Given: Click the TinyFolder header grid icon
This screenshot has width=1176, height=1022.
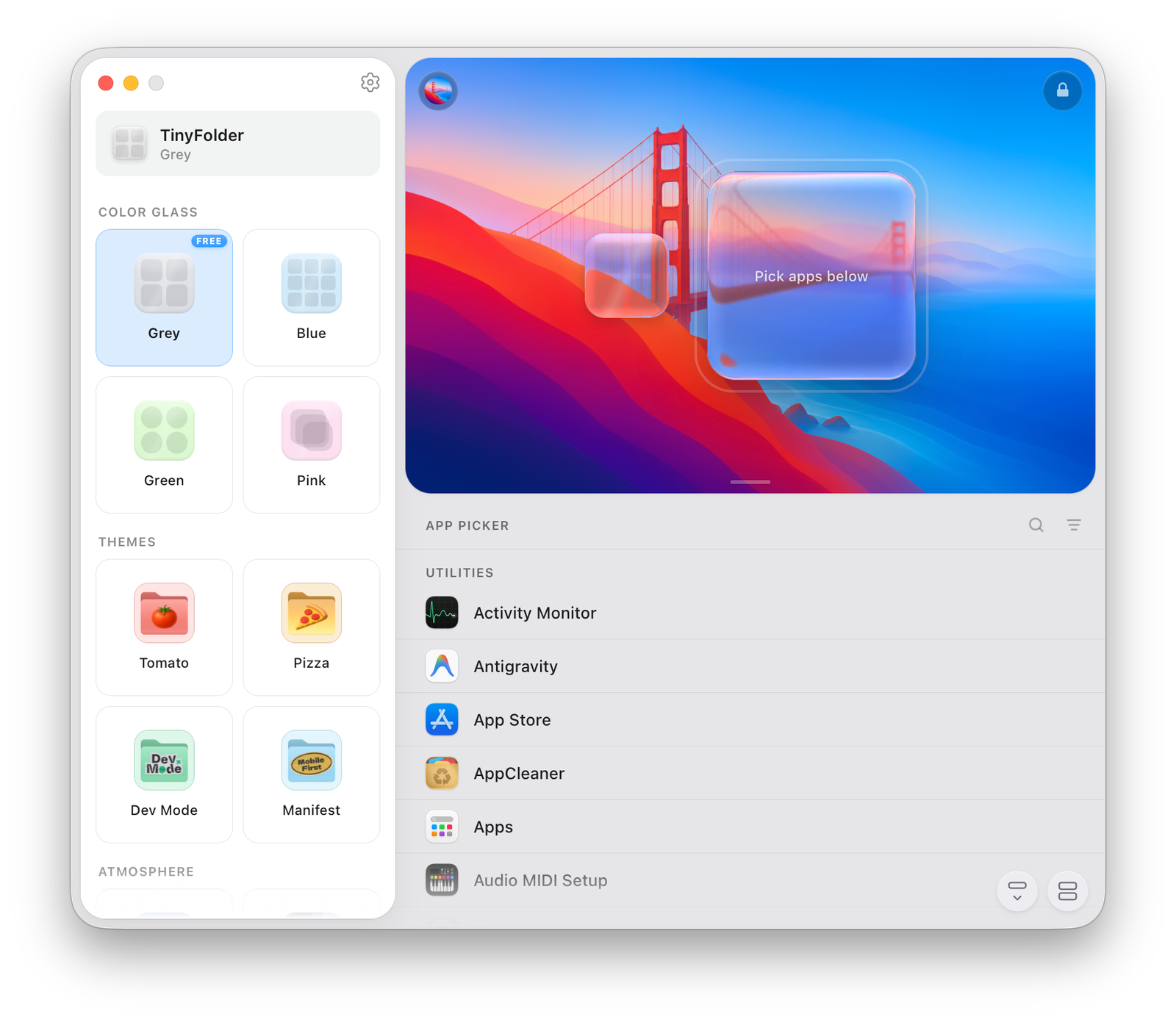Looking at the screenshot, I should tap(130, 143).
